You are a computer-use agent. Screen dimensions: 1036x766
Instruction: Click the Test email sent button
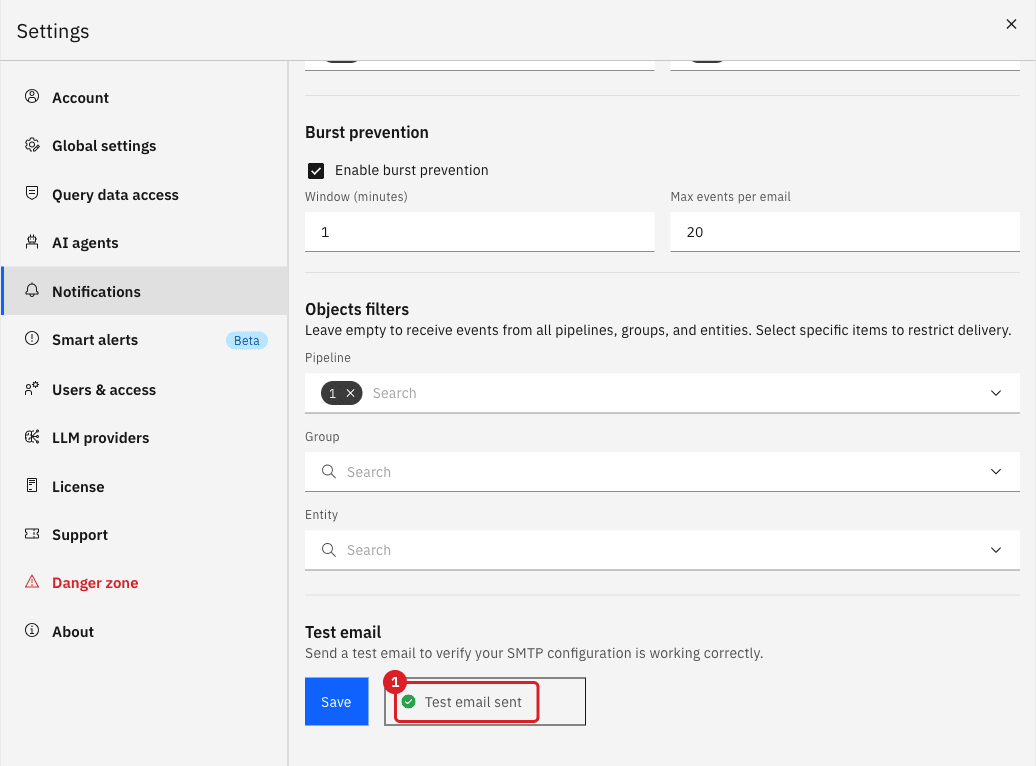(485, 701)
